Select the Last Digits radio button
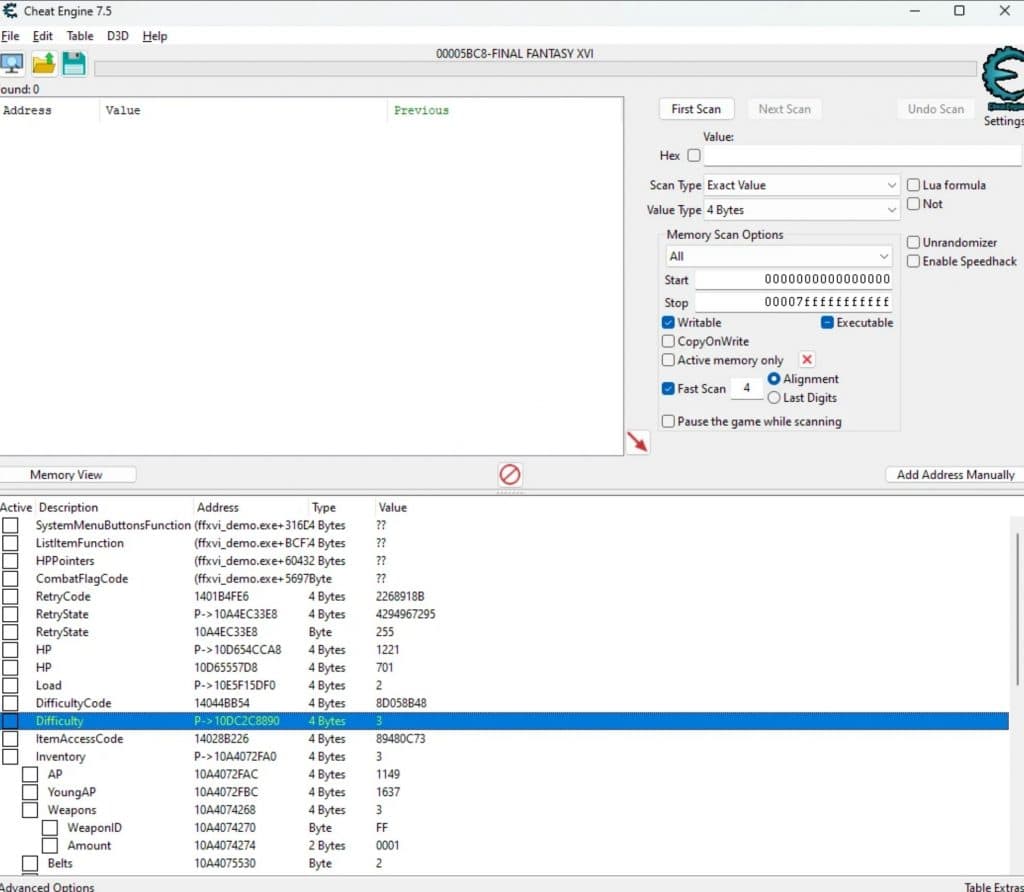 coord(774,398)
